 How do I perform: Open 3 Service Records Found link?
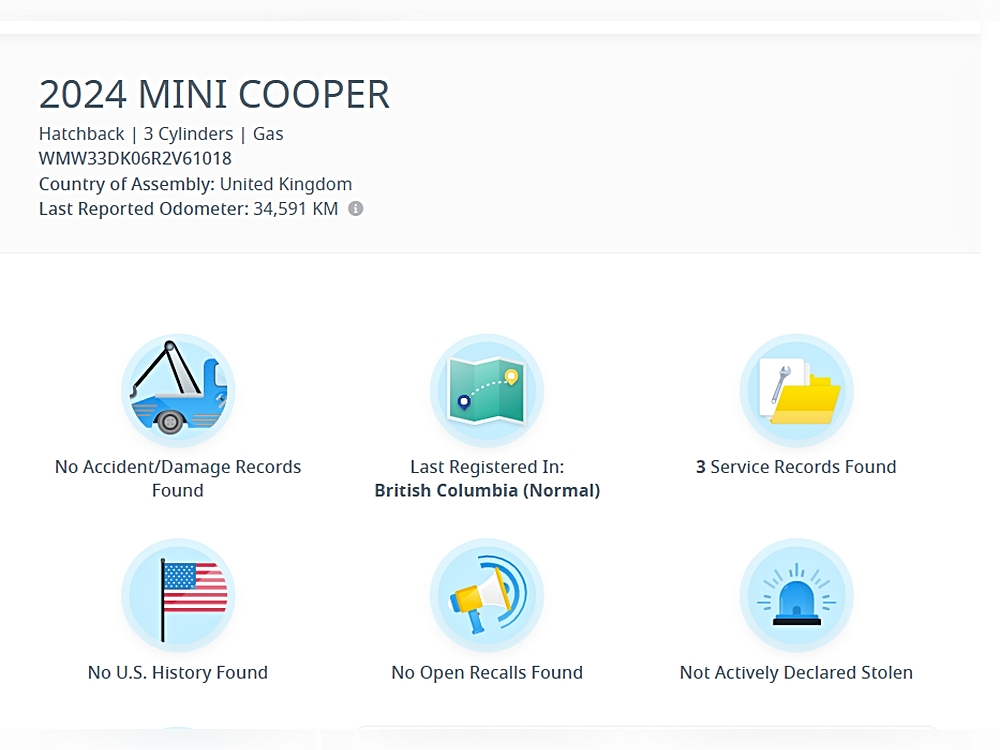pyautogui.click(x=796, y=467)
